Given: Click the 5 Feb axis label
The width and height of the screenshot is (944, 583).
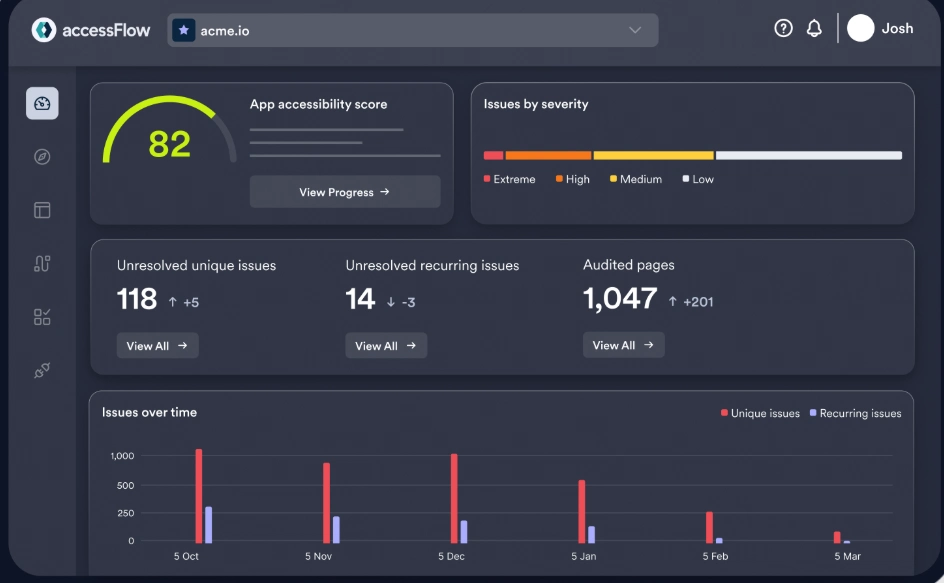Looking at the screenshot, I should point(715,556).
